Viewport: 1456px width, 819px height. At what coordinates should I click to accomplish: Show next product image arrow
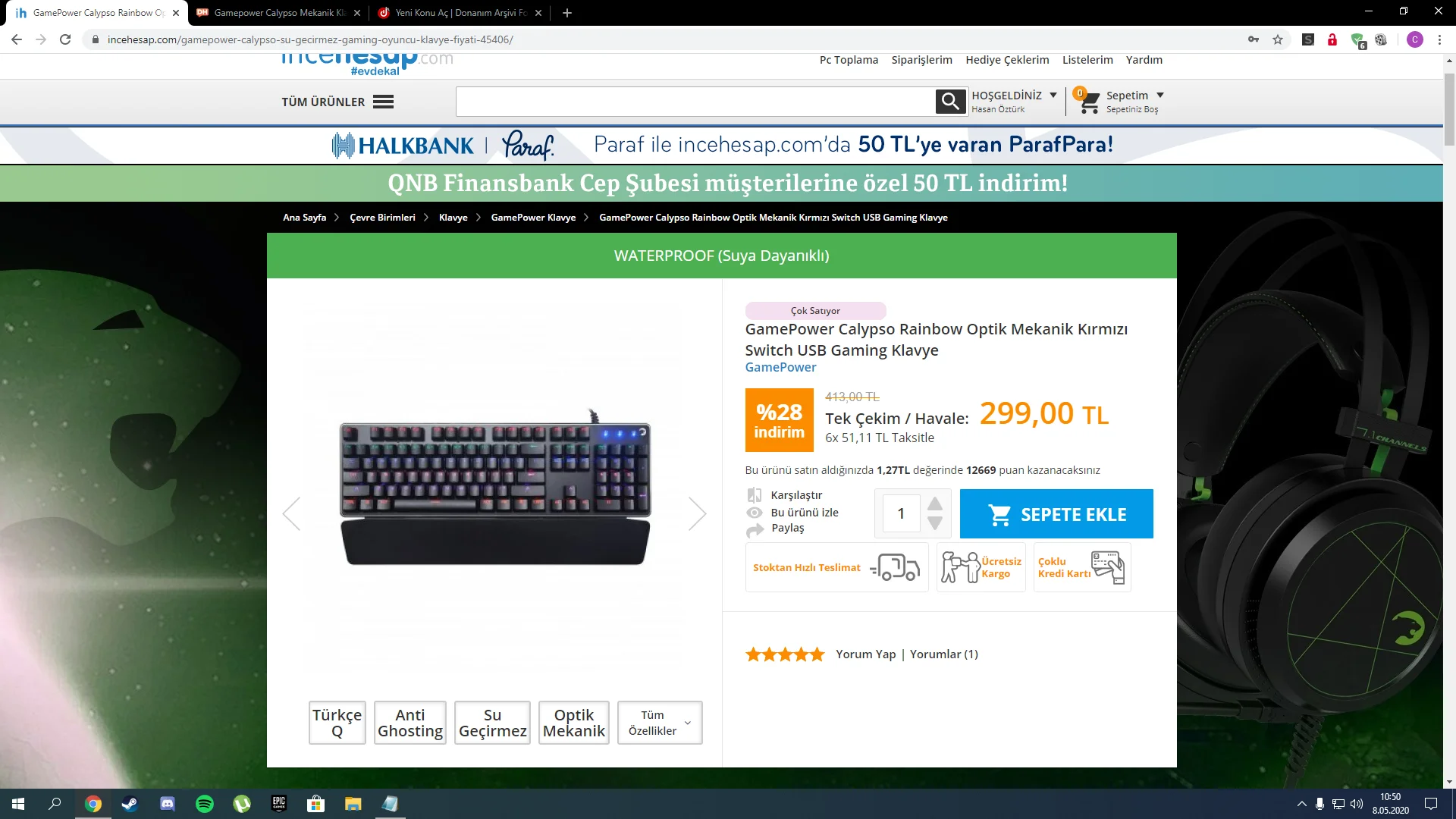coord(697,513)
